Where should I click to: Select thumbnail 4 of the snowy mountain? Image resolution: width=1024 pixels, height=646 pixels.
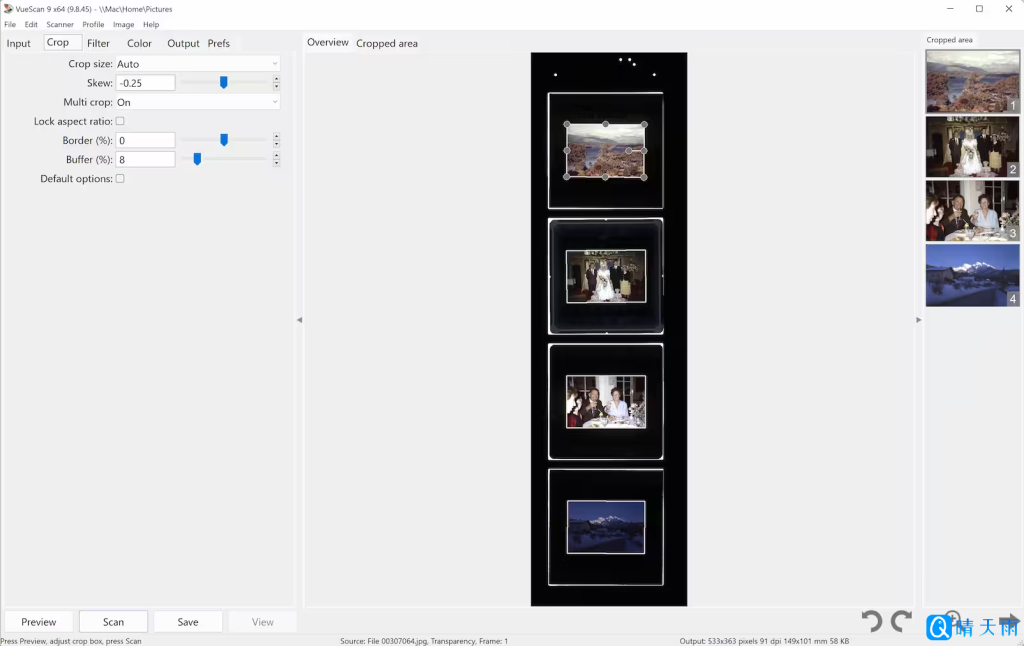pyautogui.click(x=972, y=275)
